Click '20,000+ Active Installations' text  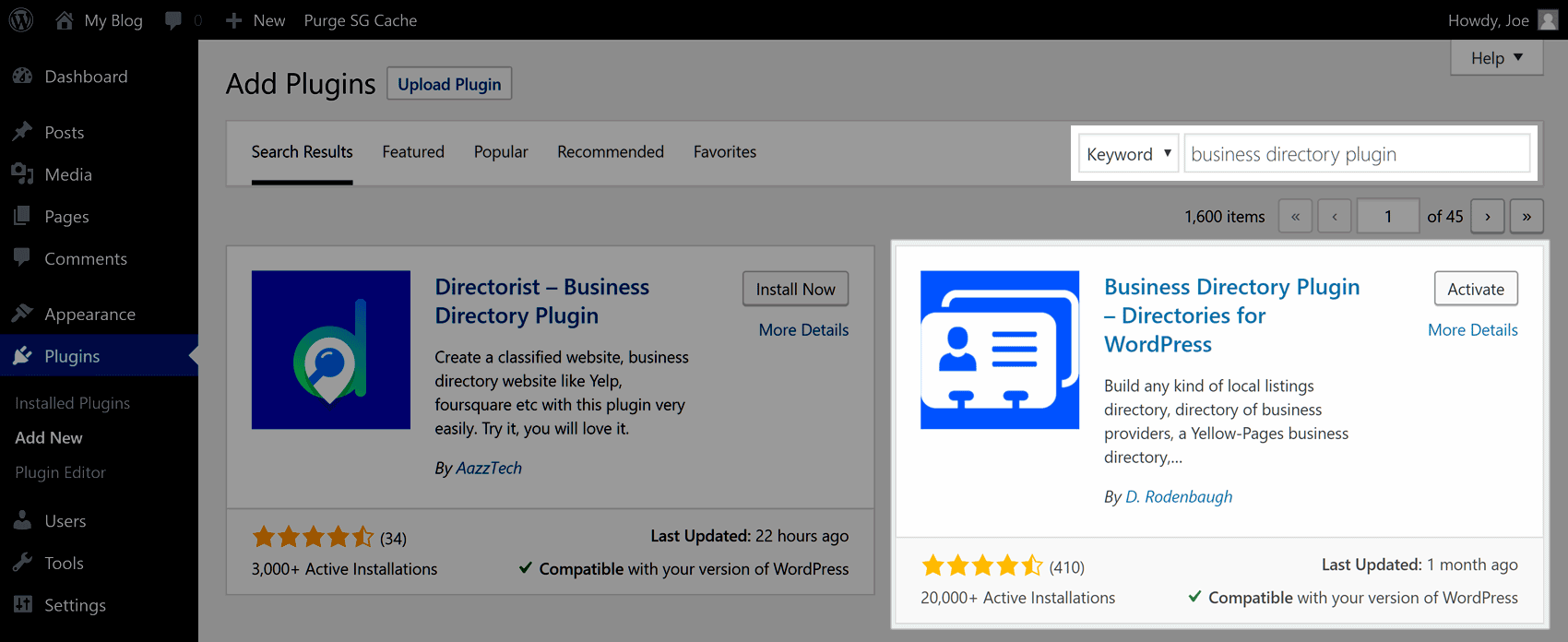[x=1018, y=598]
